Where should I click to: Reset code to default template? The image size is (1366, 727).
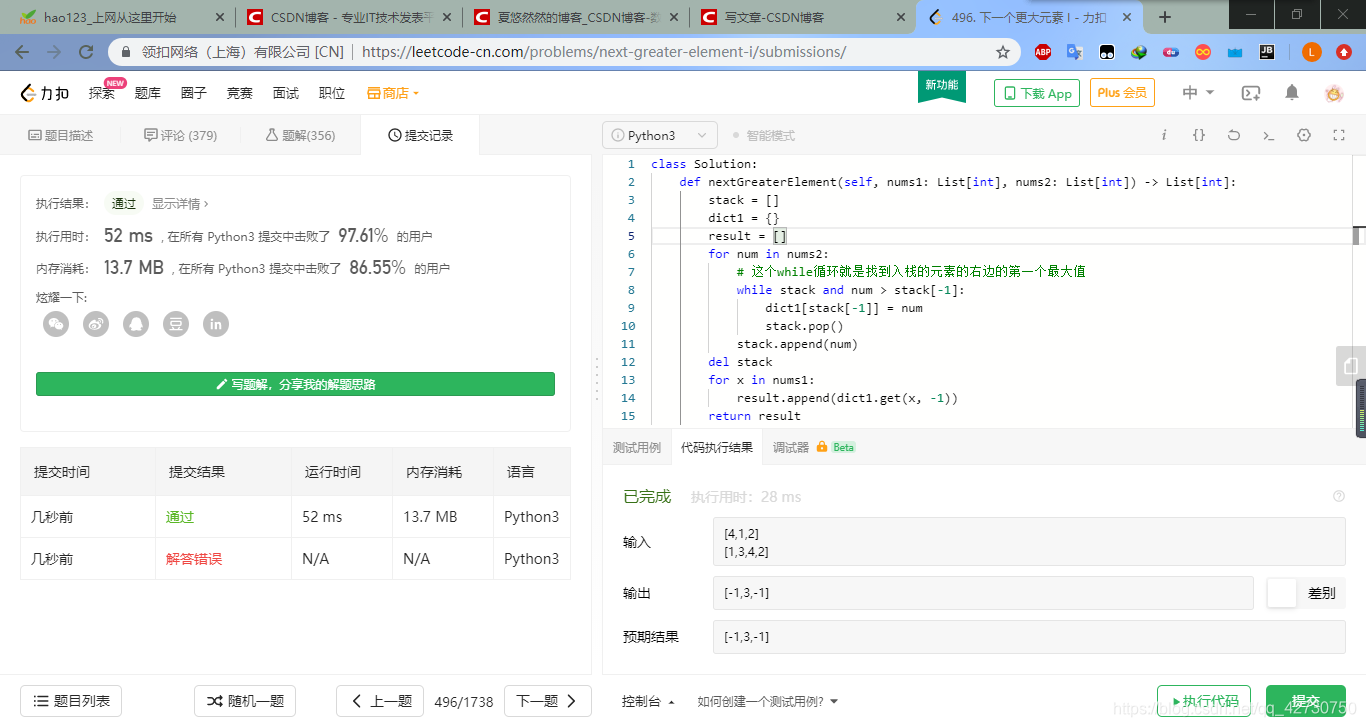coord(1234,135)
